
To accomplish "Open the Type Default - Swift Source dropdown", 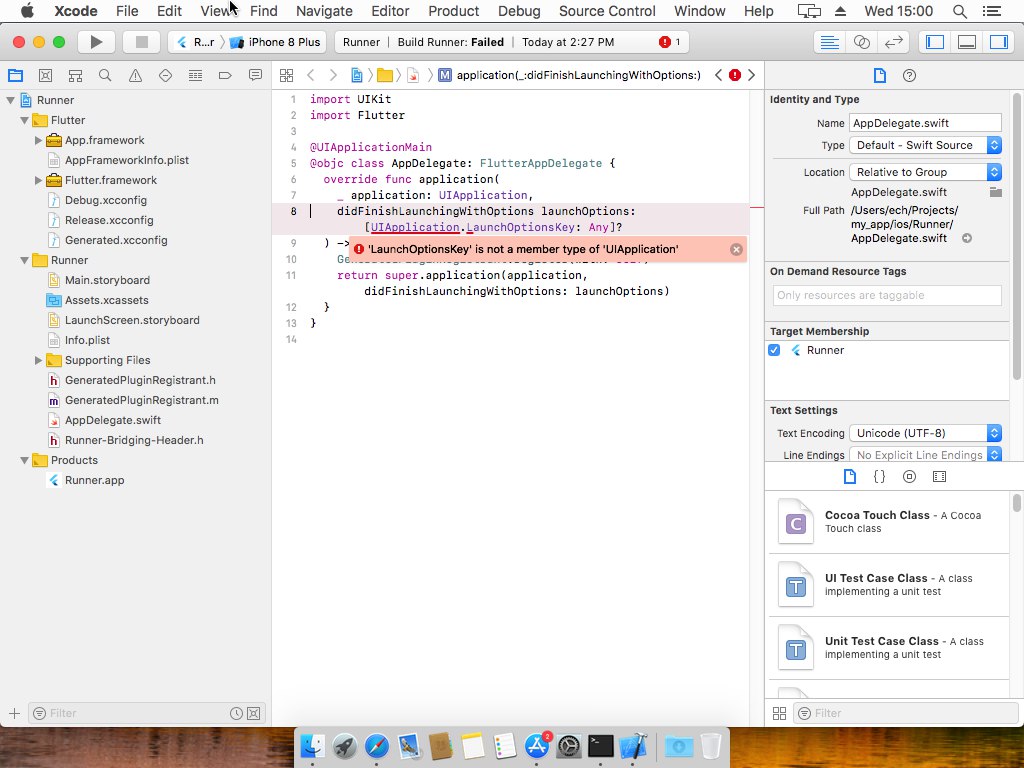I will click(925, 145).
